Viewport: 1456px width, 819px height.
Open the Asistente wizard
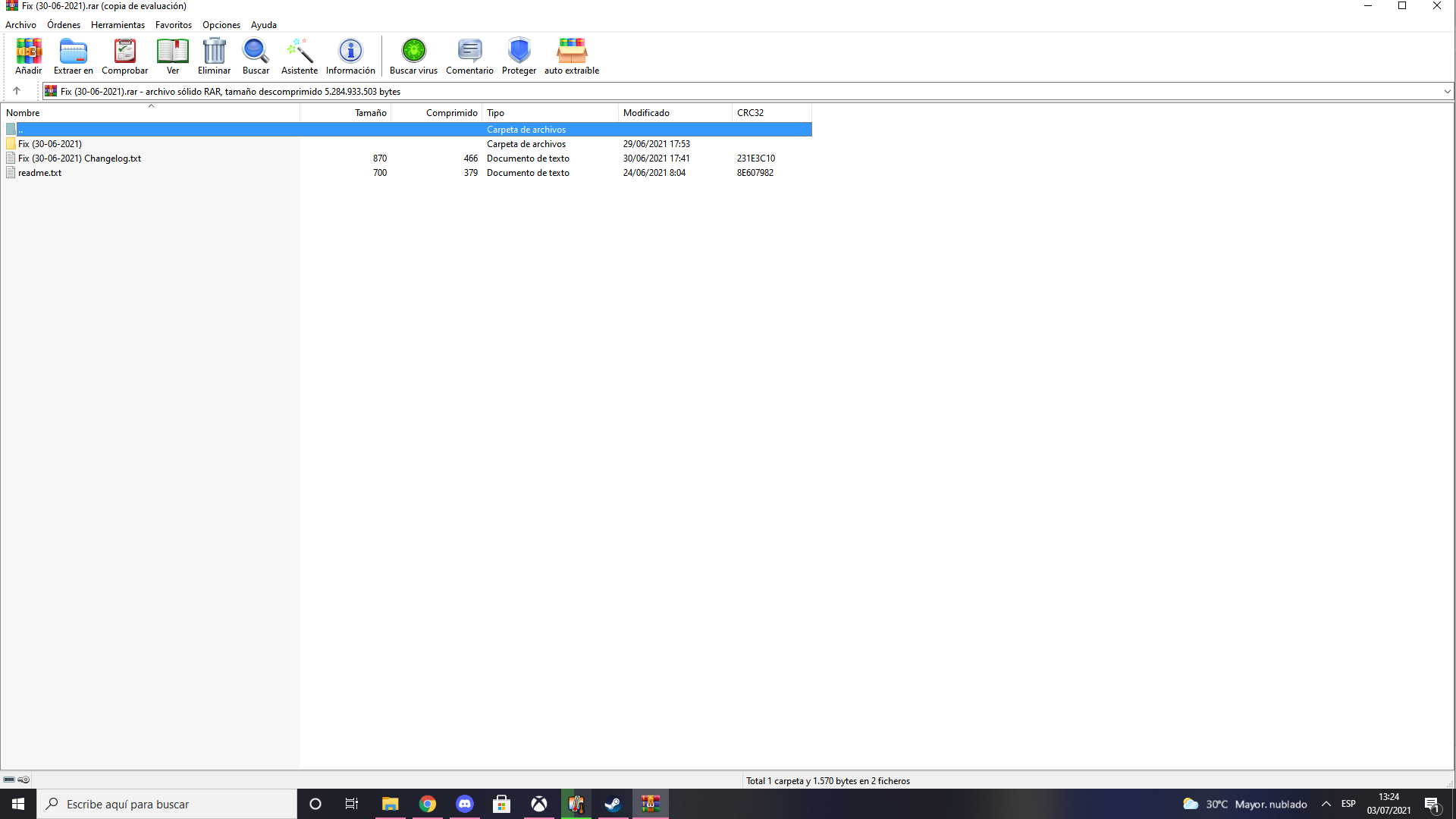300,56
